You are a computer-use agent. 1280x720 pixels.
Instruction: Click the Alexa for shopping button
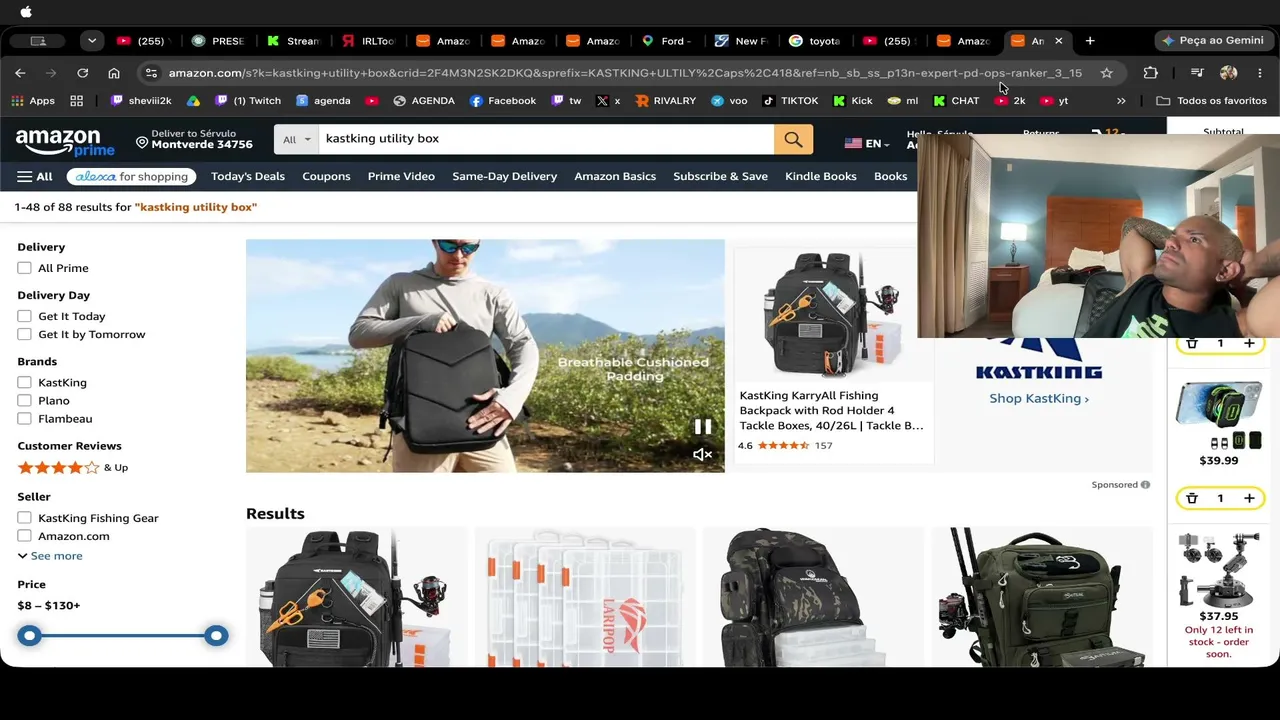pyautogui.click(x=132, y=177)
